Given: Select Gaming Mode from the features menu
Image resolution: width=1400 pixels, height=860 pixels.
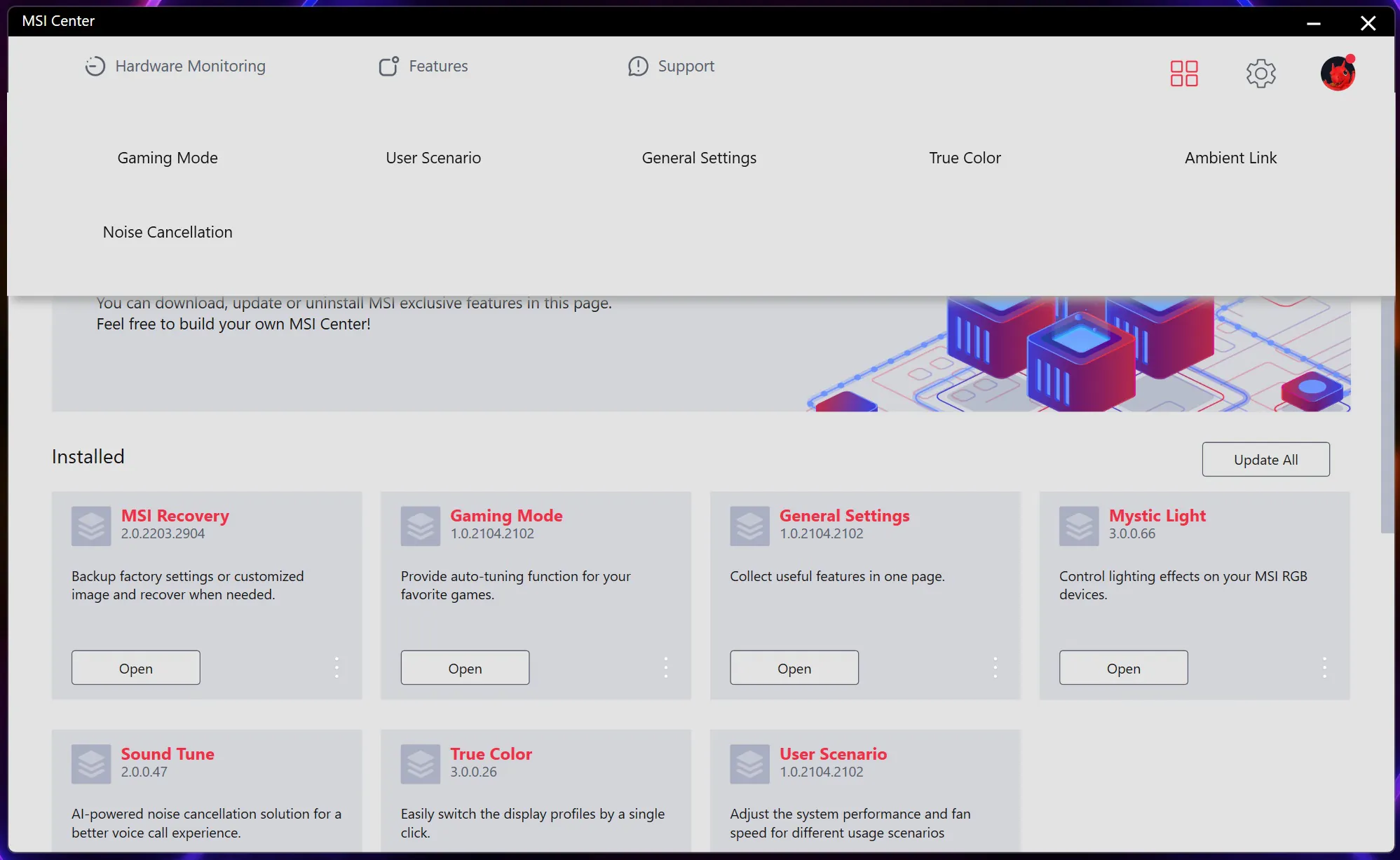Looking at the screenshot, I should pos(168,158).
